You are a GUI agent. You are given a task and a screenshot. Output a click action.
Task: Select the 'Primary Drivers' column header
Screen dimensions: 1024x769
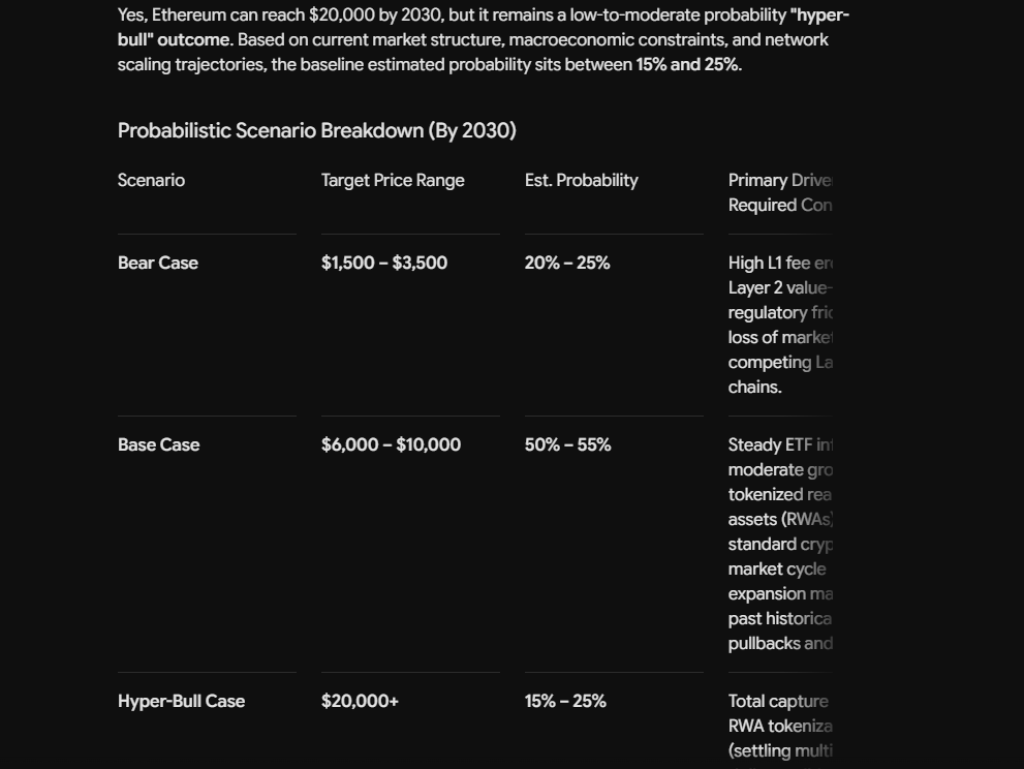(780, 193)
